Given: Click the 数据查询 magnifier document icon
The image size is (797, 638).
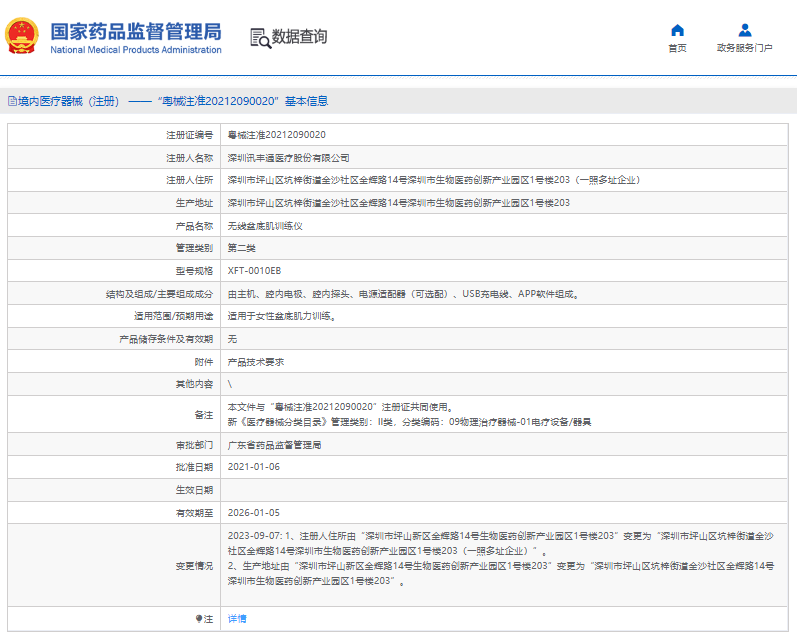Looking at the screenshot, I should [260, 38].
